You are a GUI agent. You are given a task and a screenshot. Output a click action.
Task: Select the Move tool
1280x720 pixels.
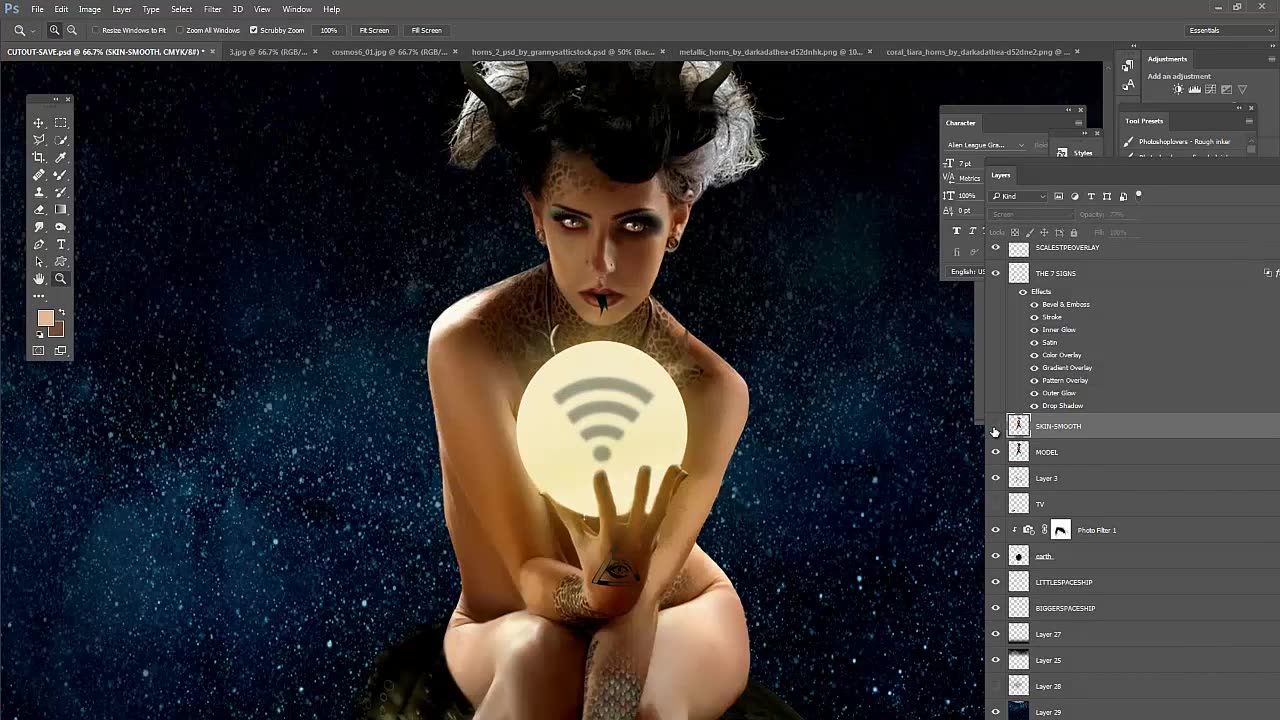39,123
